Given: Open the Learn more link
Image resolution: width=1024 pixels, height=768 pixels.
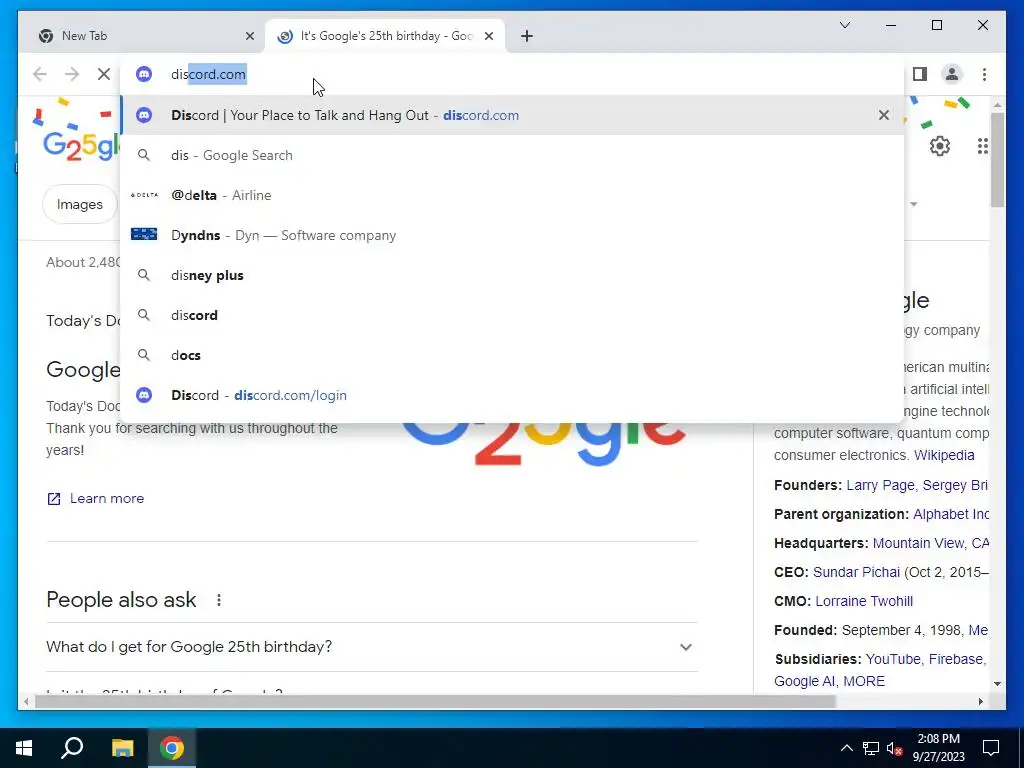Looking at the screenshot, I should tap(95, 498).
